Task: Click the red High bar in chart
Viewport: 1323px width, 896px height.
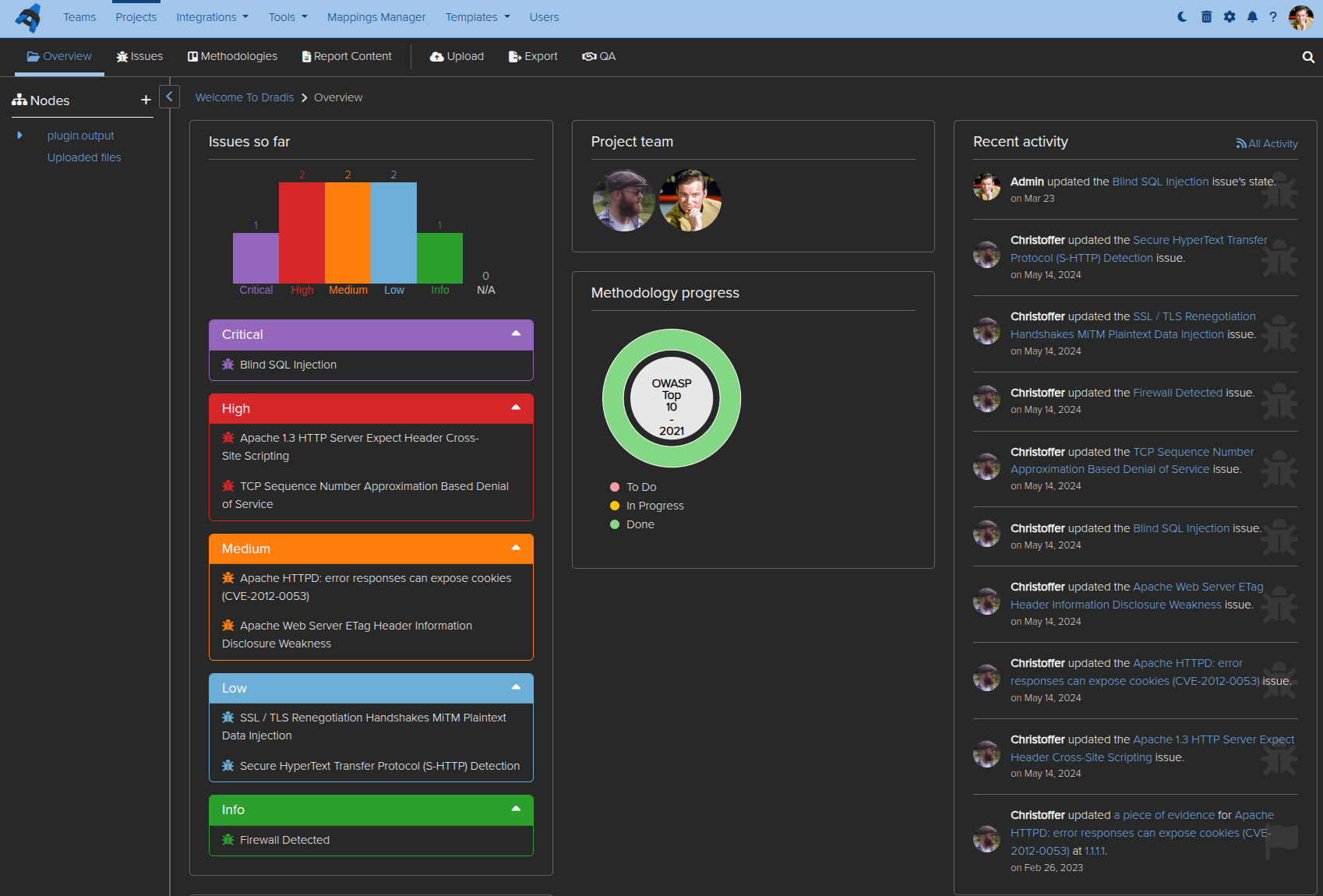Action: click(302, 232)
